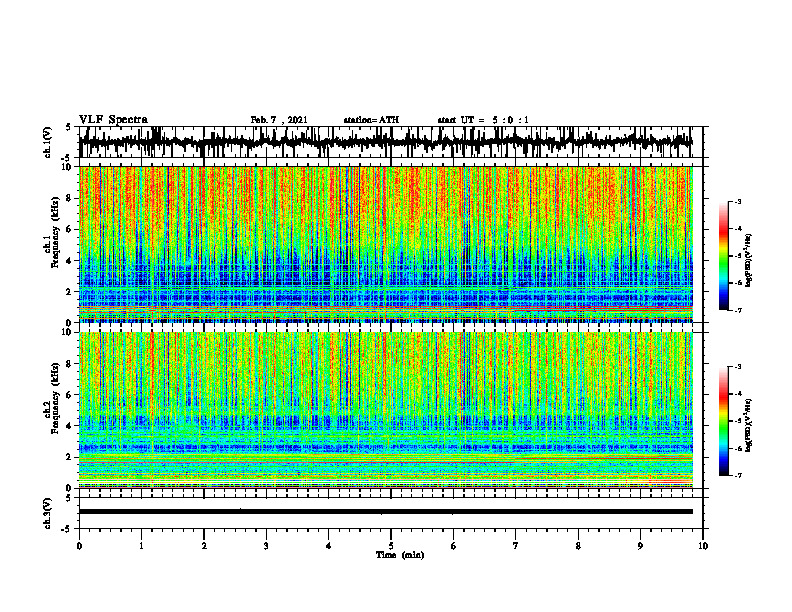Screen dimensions: 792x612
Task: Click the ch.1 waveform "-5" voltage tick
Action: click(67, 157)
